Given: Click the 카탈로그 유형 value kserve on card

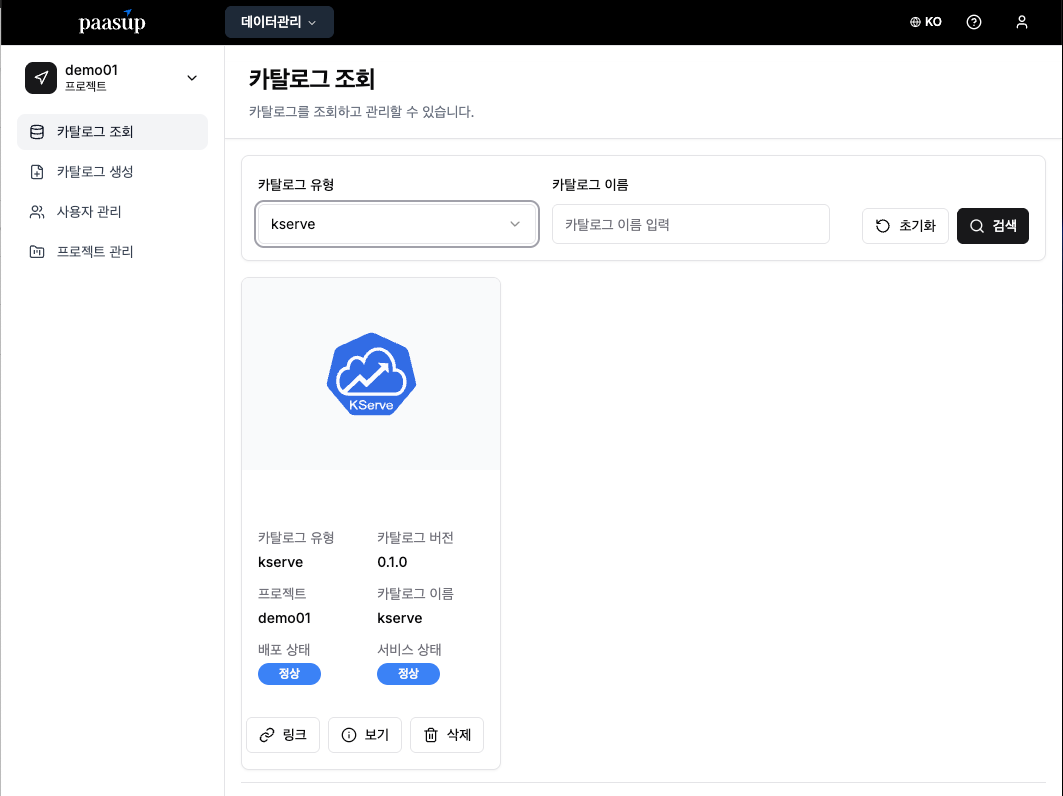Looking at the screenshot, I should [280, 562].
